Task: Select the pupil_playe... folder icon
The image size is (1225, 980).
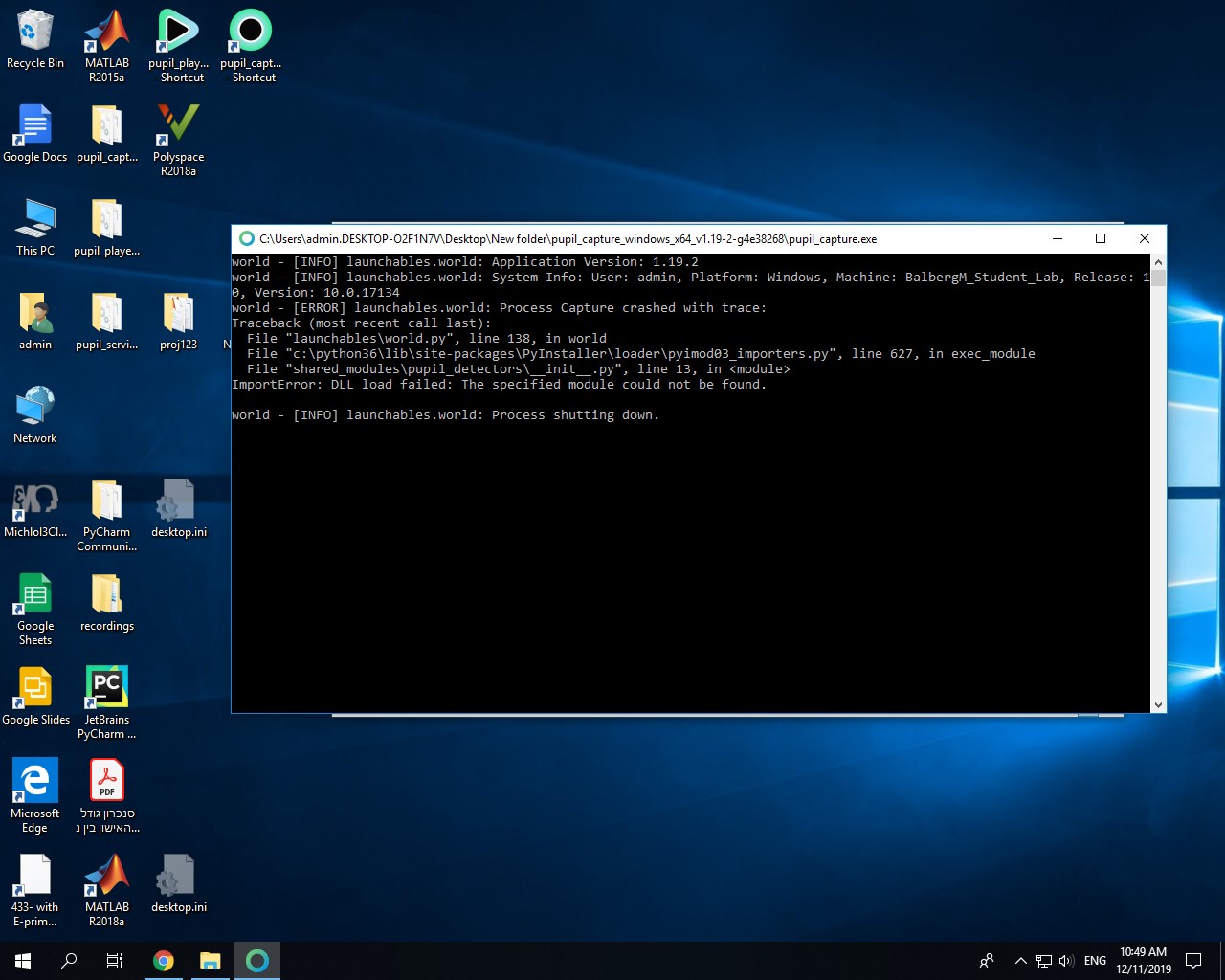Action: tap(107, 228)
